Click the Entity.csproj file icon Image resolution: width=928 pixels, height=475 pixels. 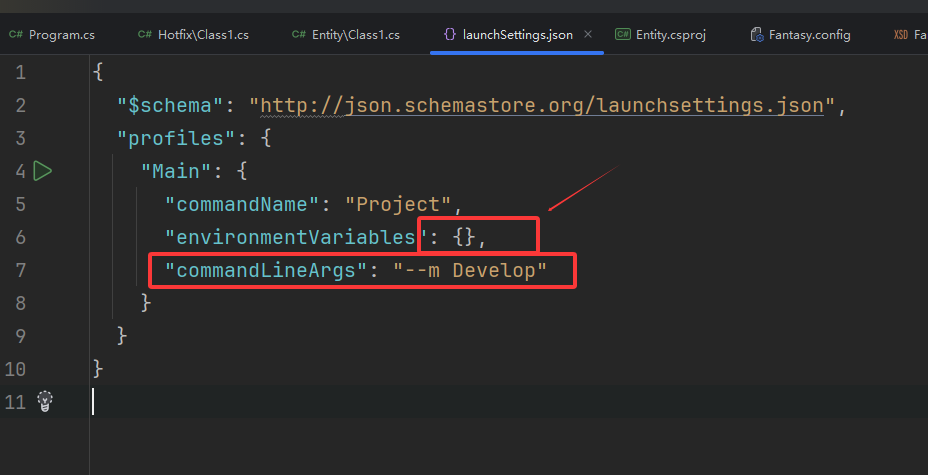622,35
